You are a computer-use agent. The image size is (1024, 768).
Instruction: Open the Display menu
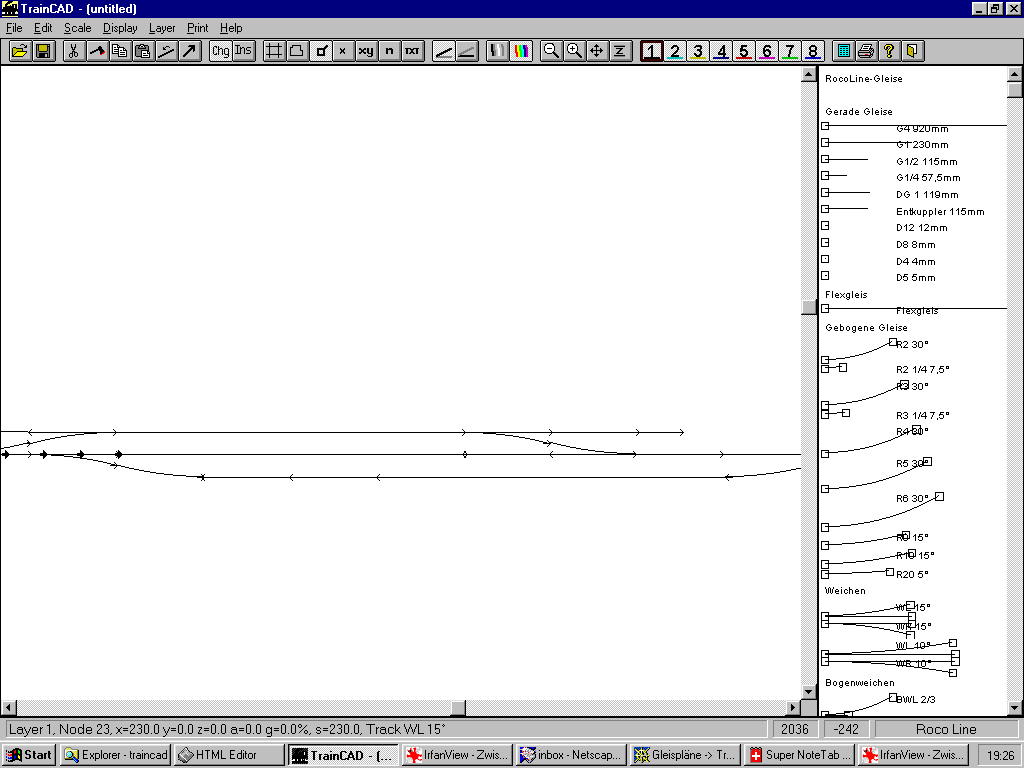tap(120, 28)
